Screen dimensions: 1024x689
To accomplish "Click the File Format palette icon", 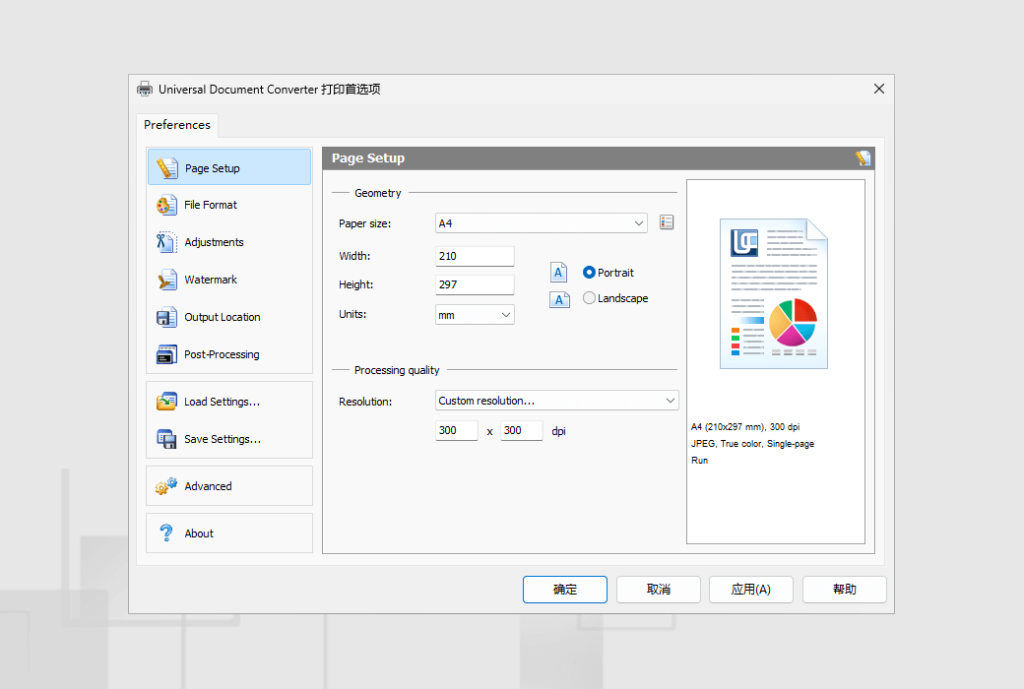I will tap(167, 205).
